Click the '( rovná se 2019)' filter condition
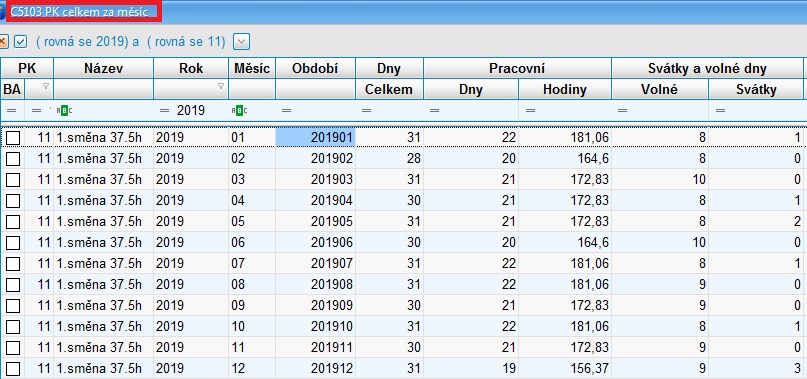This screenshot has width=807, height=379. [82, 42]
